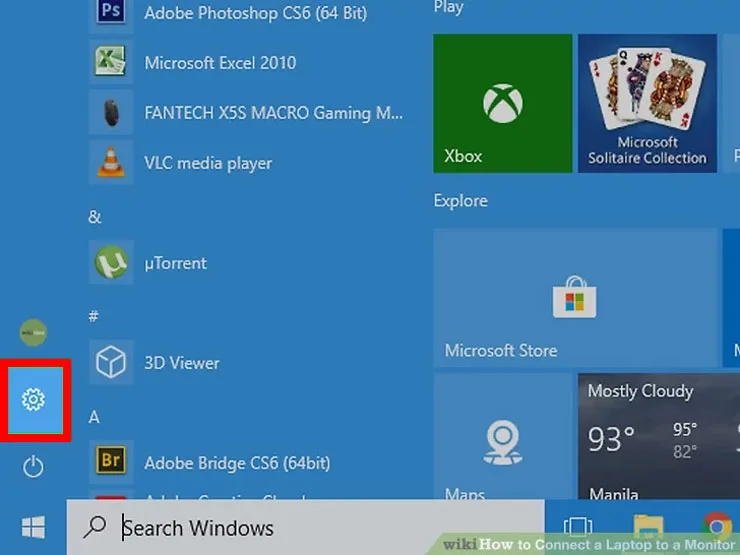Open the Mostly Cloudy weather tile

coord(659,437)
